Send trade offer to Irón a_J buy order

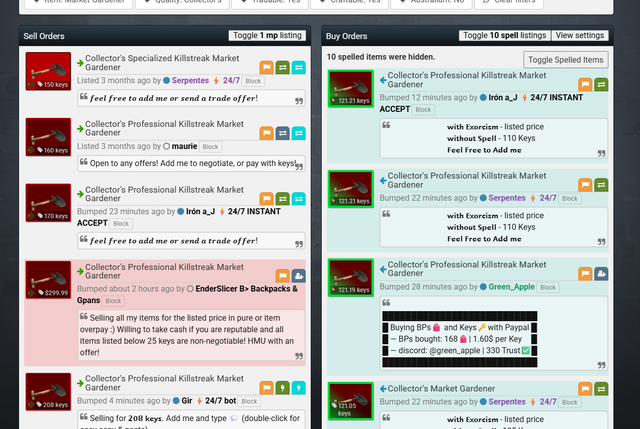pos(601,84)
